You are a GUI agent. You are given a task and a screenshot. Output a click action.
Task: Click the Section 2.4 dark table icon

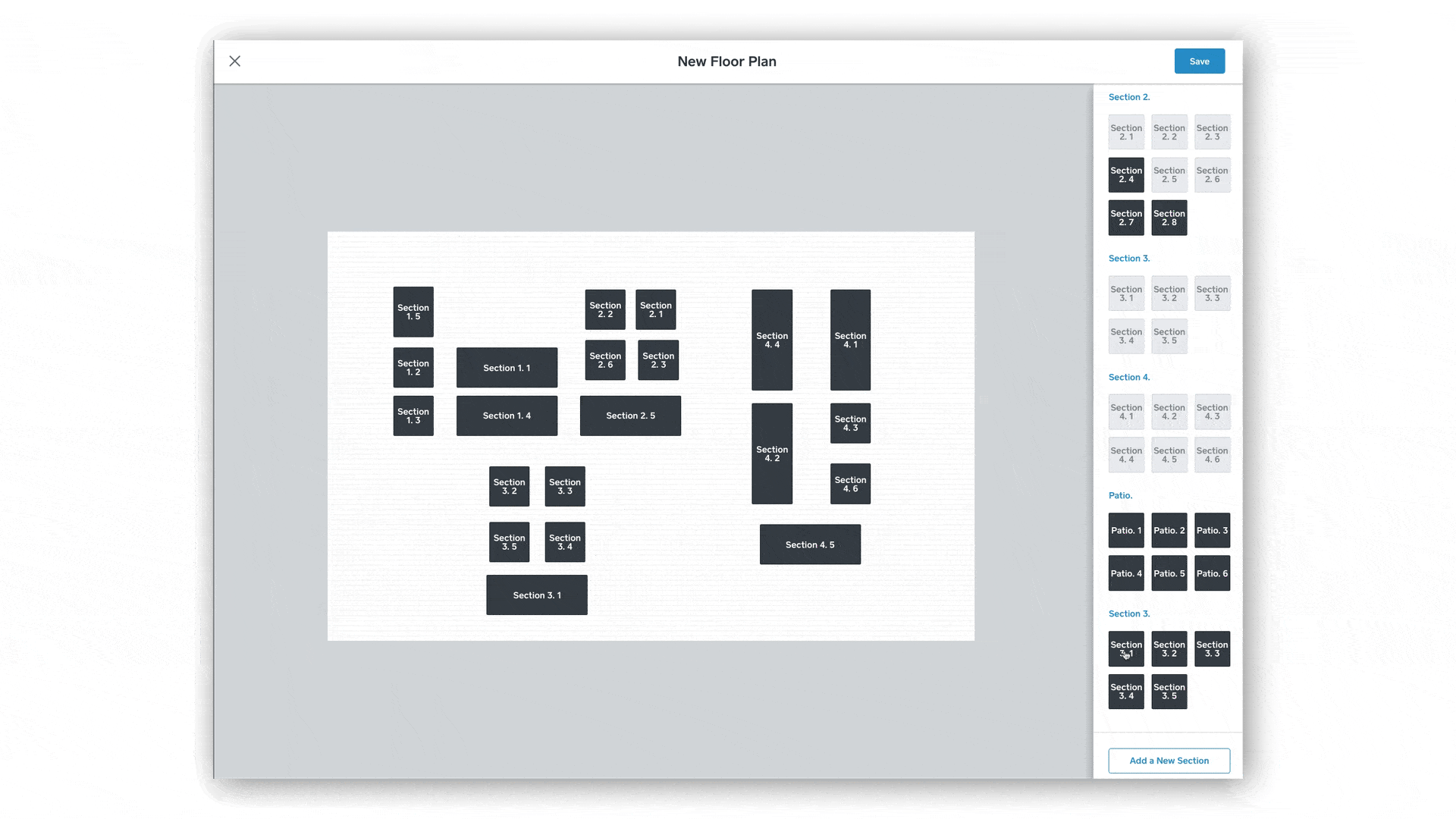pyautogui.click(x=1126, y=174)
